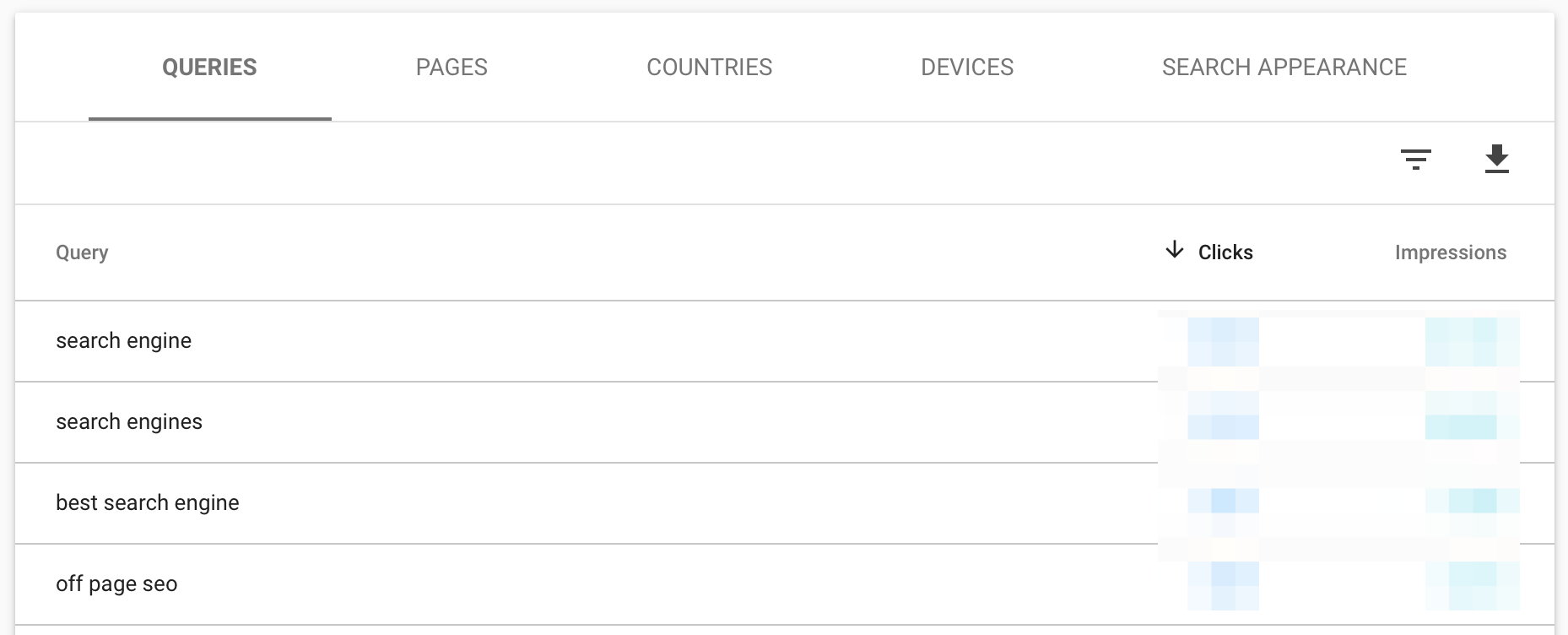Click impressions value for "best search engine"
1568x635 pixels.
[x=1472, y=502]
